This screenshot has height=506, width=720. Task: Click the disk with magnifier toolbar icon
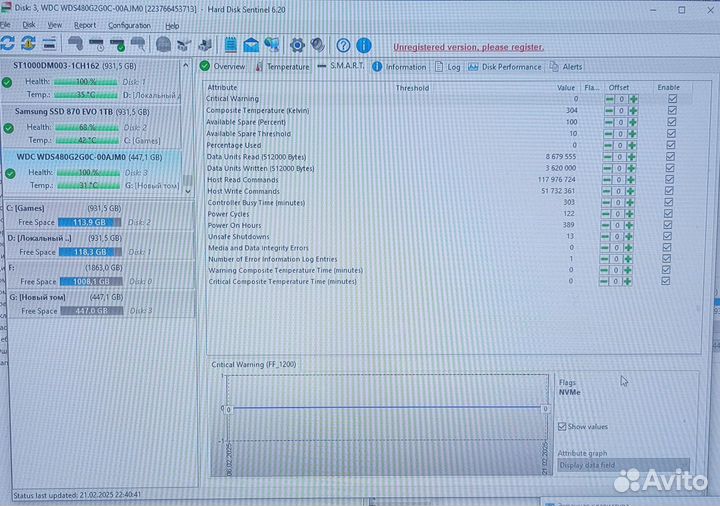[138, 44]
